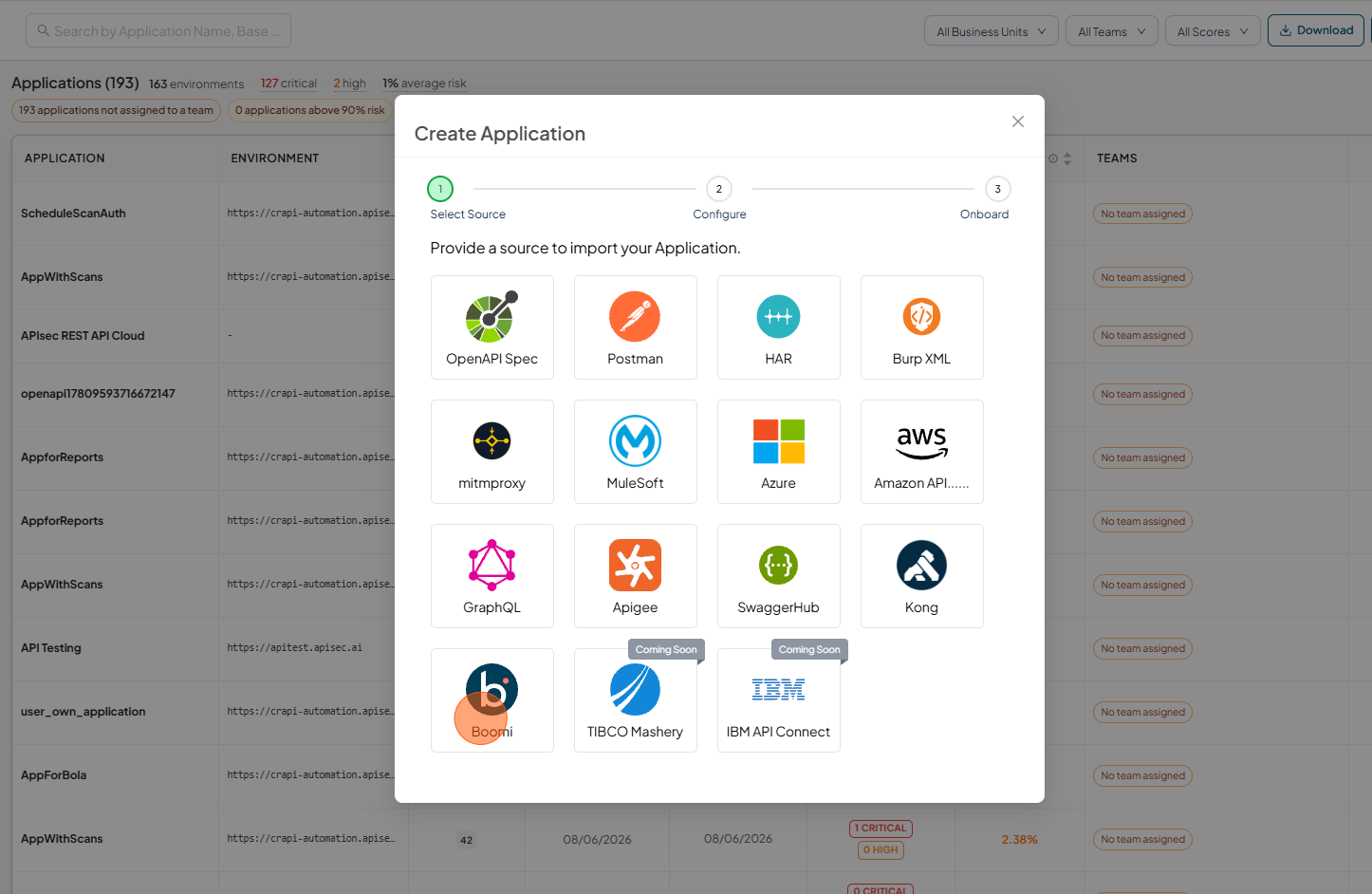Click No team assigned badge for API Testing
This screenshot has height=894, width=1372.
pyautogui.click(x=1142, y=649)
